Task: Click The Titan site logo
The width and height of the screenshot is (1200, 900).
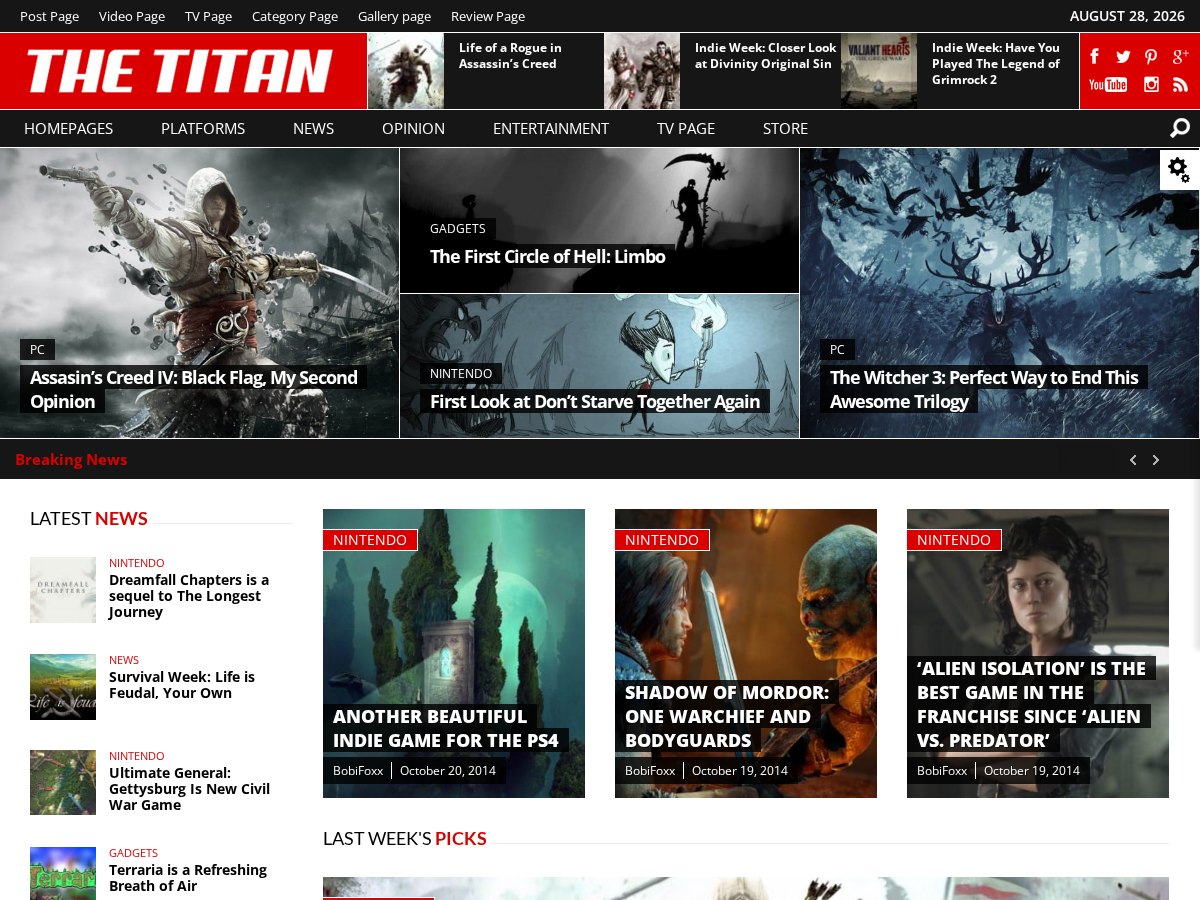Action: pos(180,71)
